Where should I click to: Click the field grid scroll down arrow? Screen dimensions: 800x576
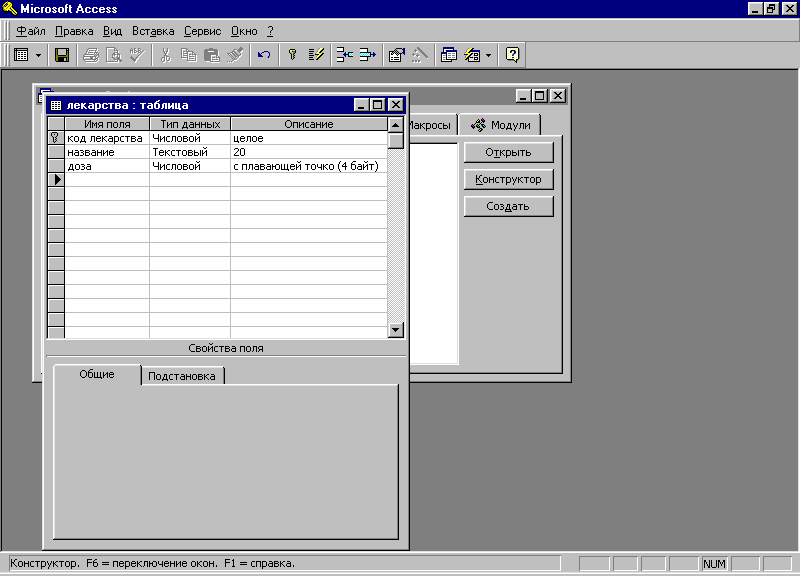pyautogui.click(x=395, y=330)
